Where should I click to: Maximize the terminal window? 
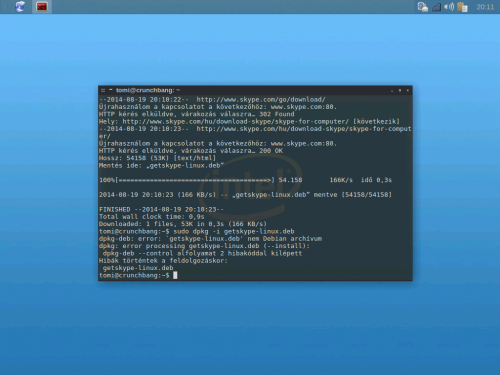(x=400, y=90)
